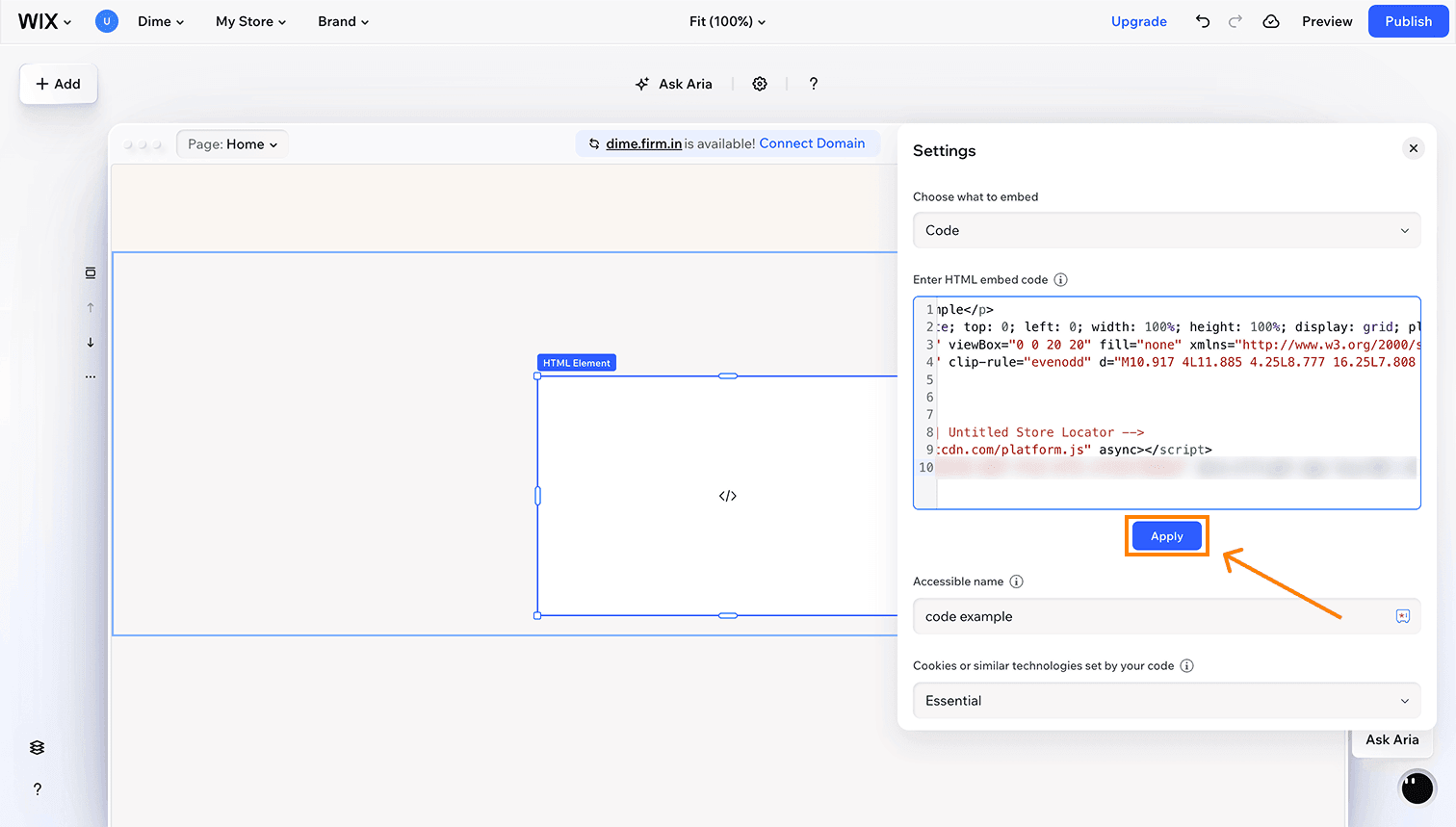Publish the site
The height and width of the screenshot is (827, 1456).
(1408, 21)
